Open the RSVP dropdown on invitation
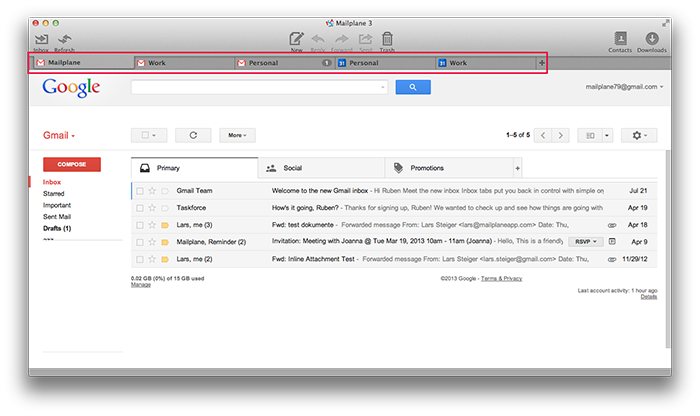 (x=586, y=241)
